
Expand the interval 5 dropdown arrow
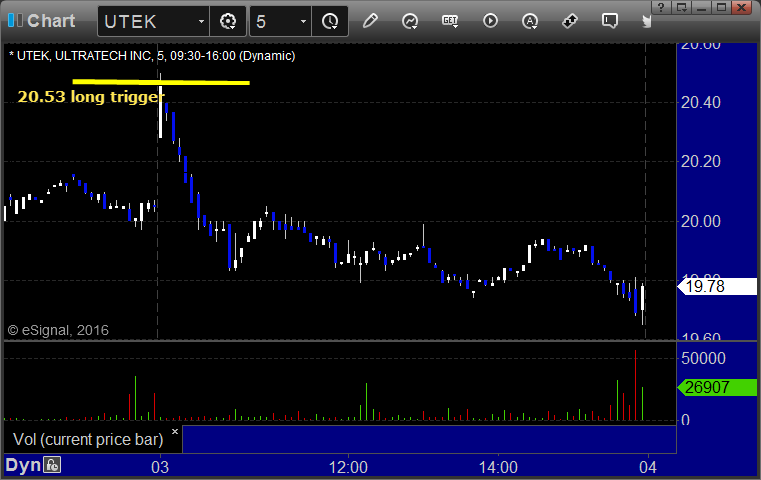coord(303,22)
